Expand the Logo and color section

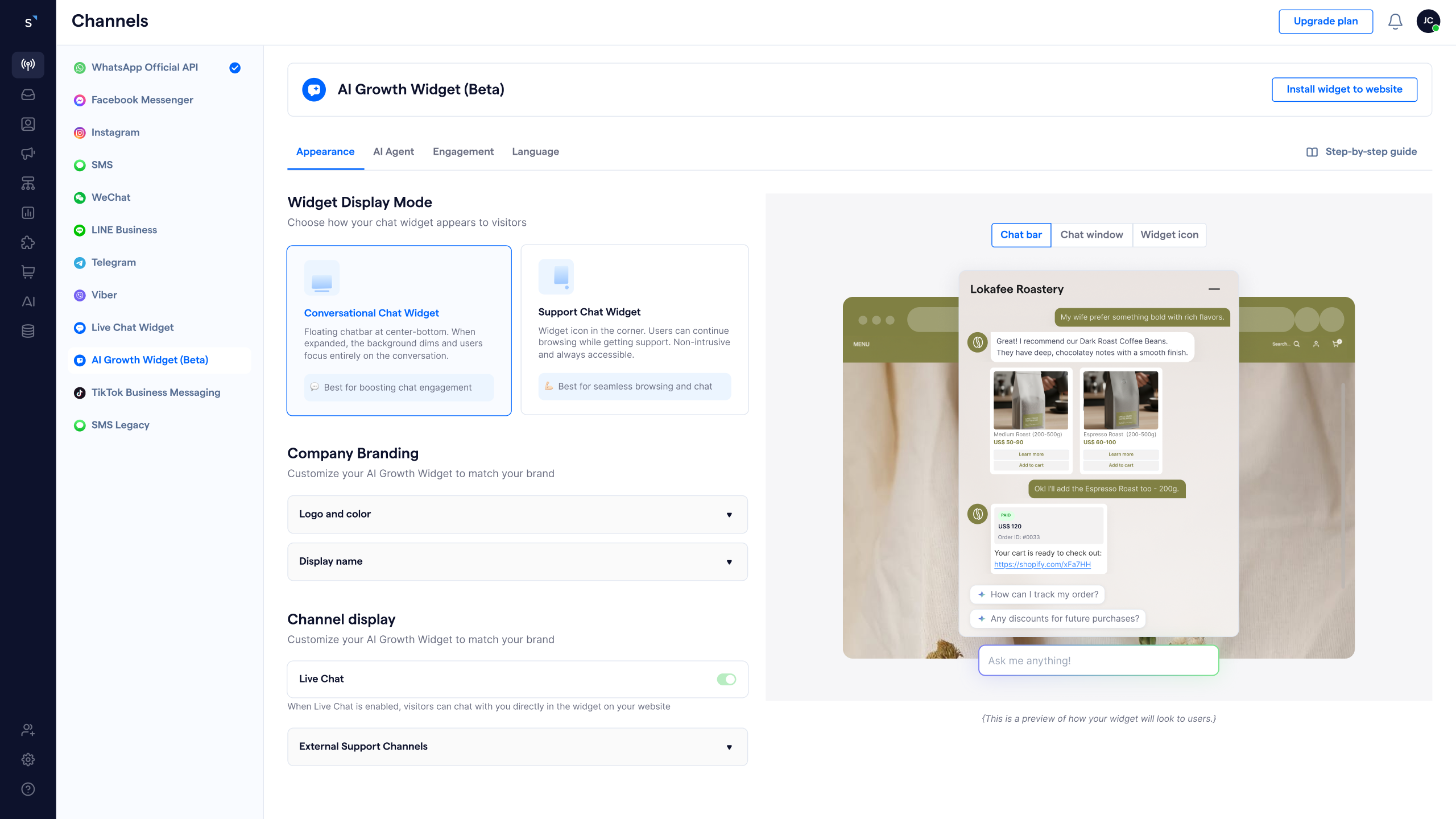pos(517,514)
